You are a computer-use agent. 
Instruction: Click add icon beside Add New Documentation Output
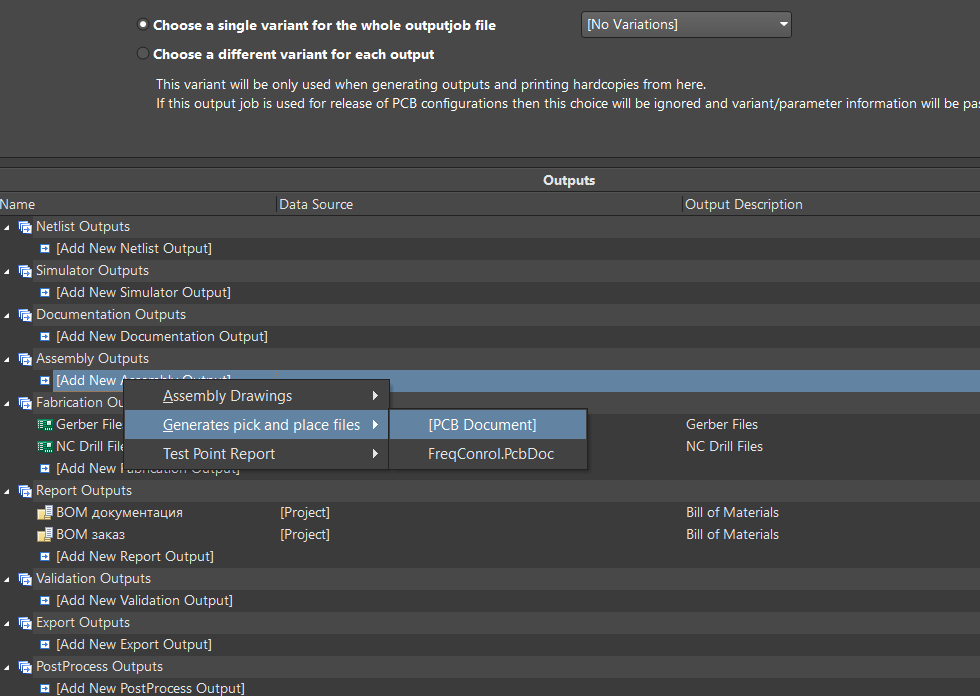[x=45, y=337]
